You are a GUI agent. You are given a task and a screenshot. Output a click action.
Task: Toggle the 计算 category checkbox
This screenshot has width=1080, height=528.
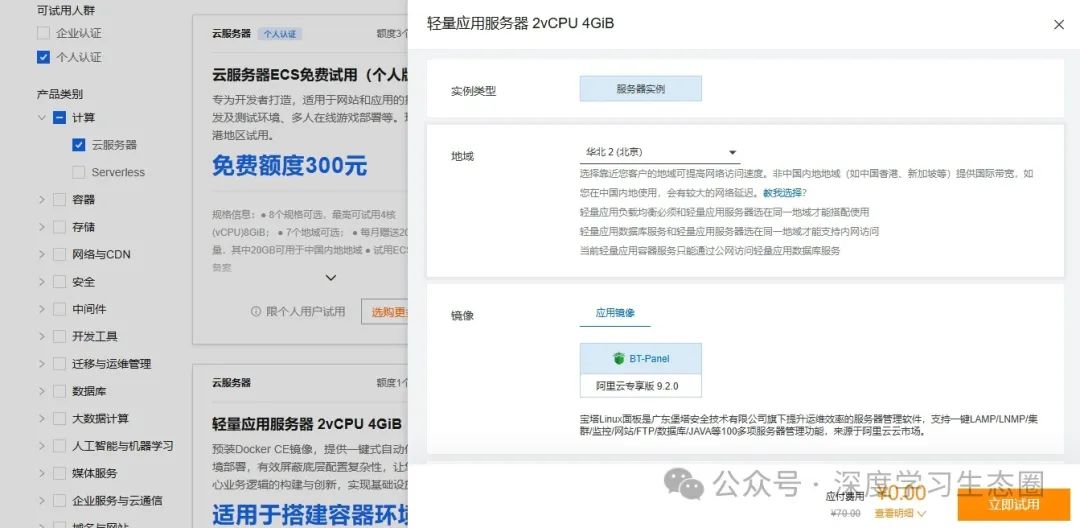point(59,118)
